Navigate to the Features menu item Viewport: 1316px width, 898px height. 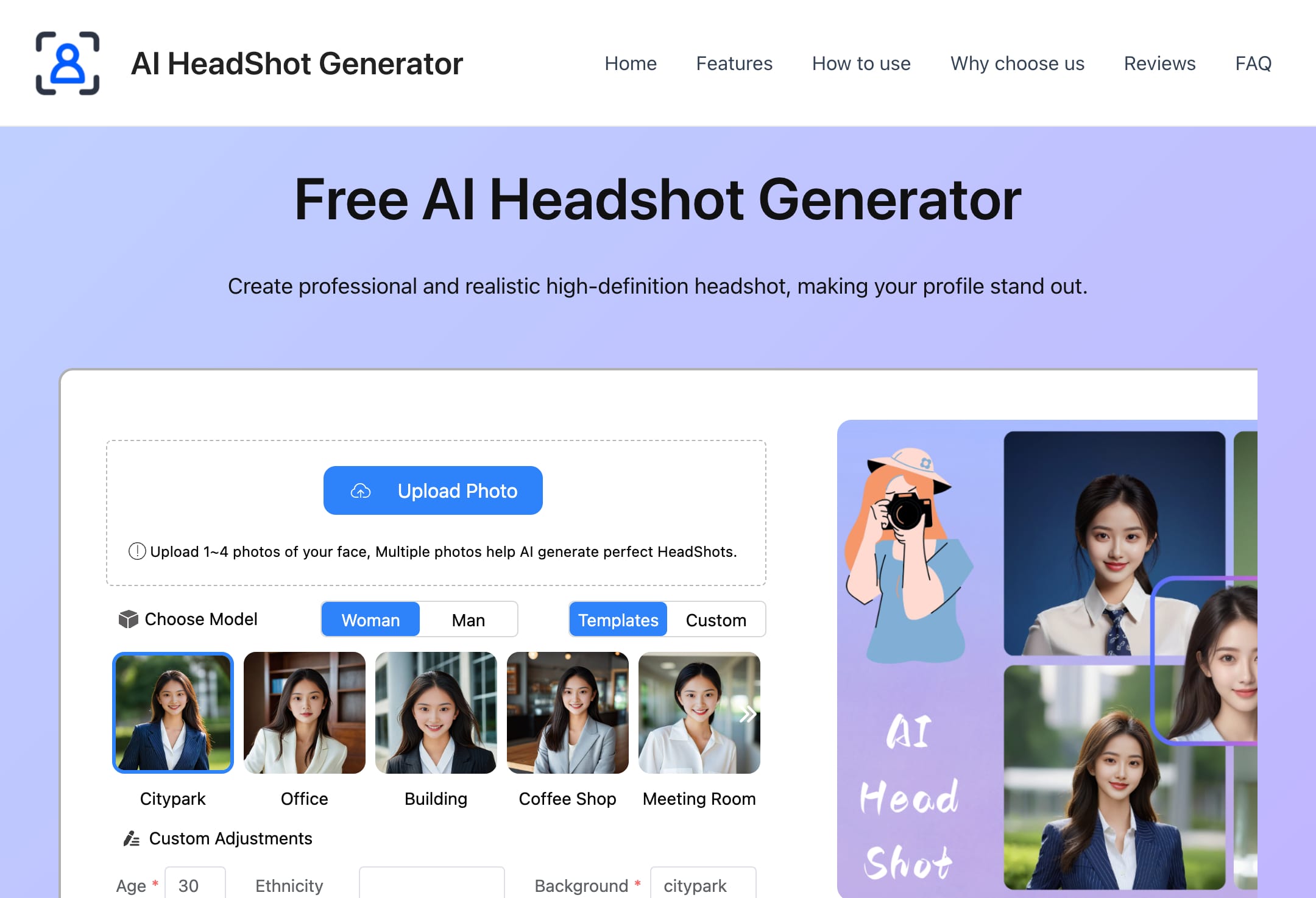click(x=734, y=63)
